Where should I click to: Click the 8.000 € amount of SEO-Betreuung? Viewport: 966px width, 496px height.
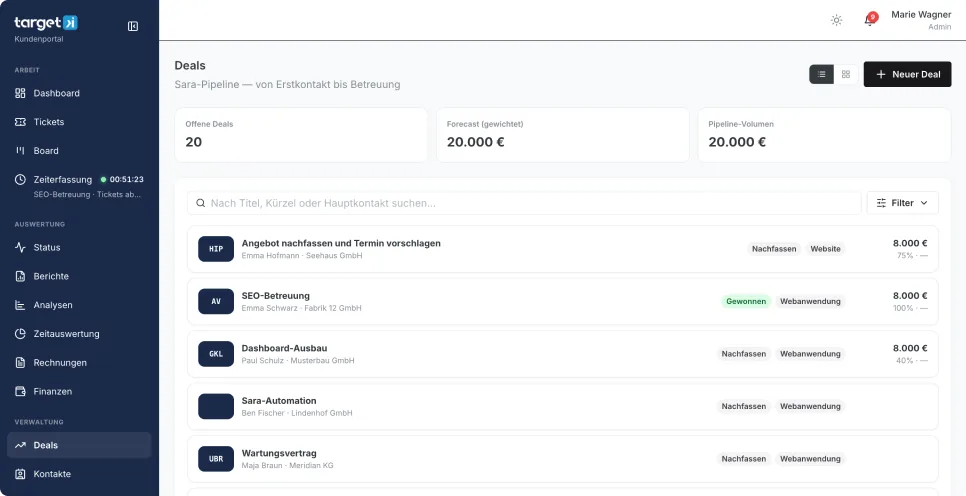910,296
